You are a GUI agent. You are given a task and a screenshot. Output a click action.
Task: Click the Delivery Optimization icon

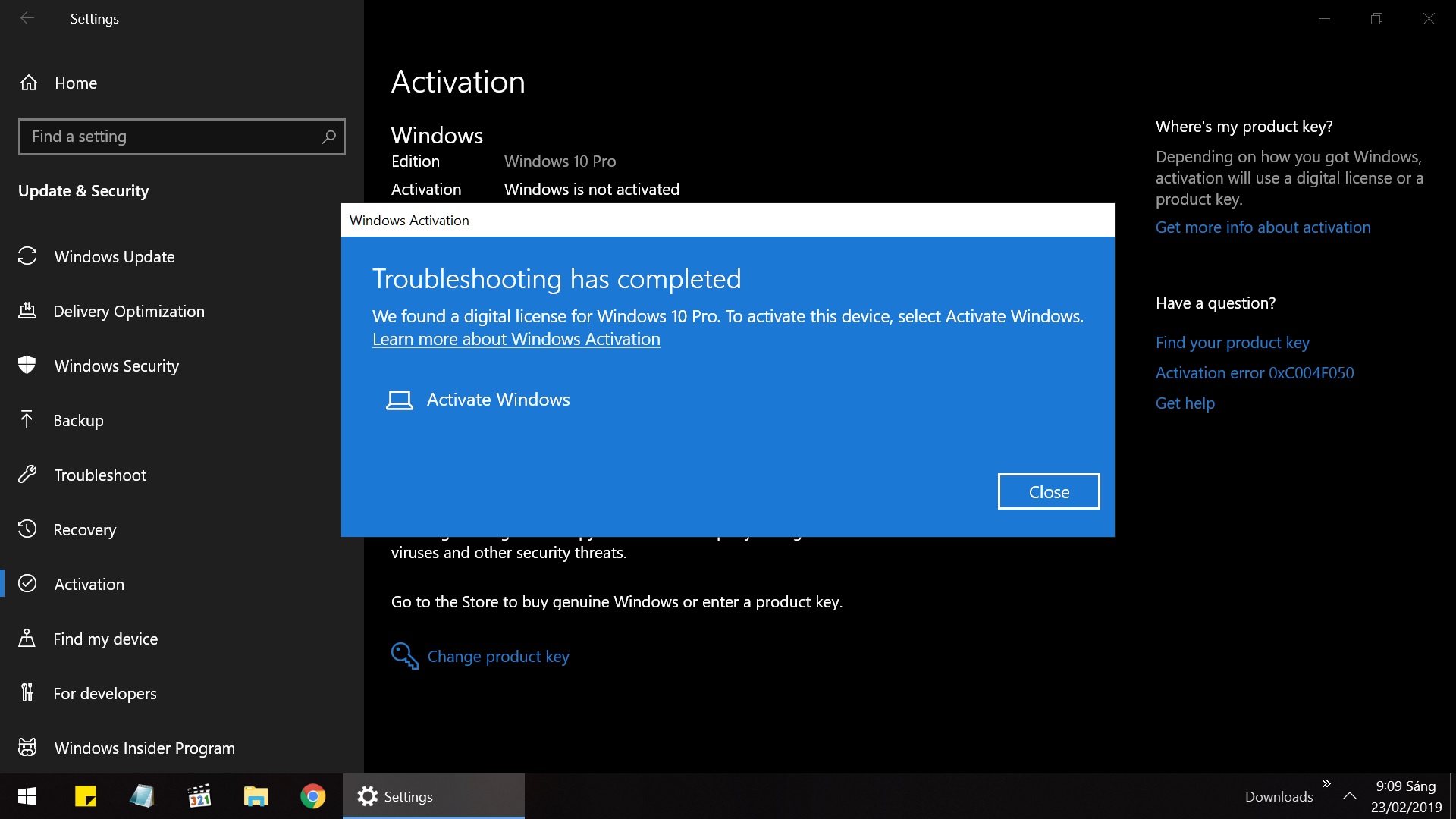click(27, 311)
